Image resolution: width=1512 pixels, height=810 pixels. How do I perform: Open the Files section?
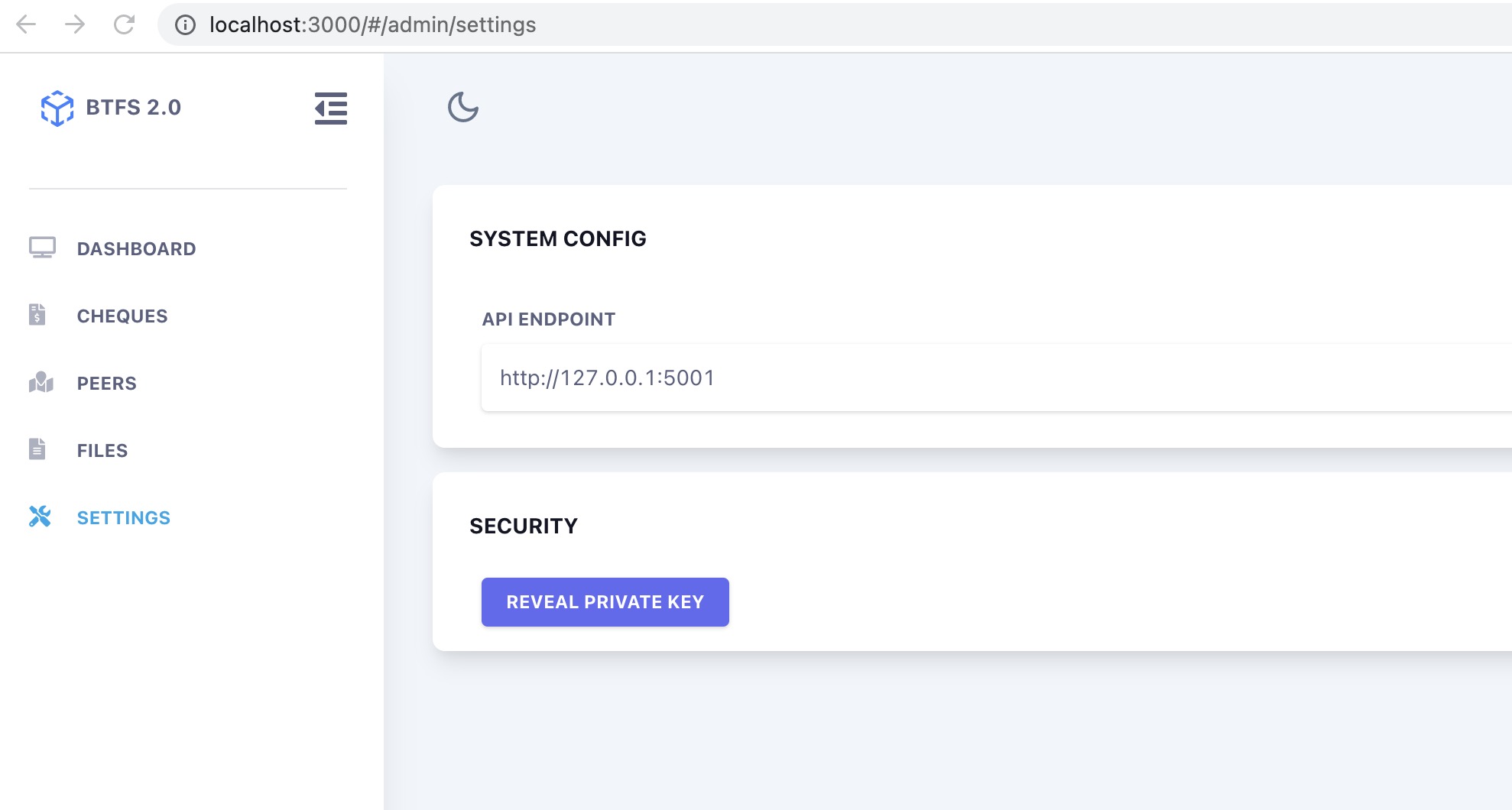102,451
